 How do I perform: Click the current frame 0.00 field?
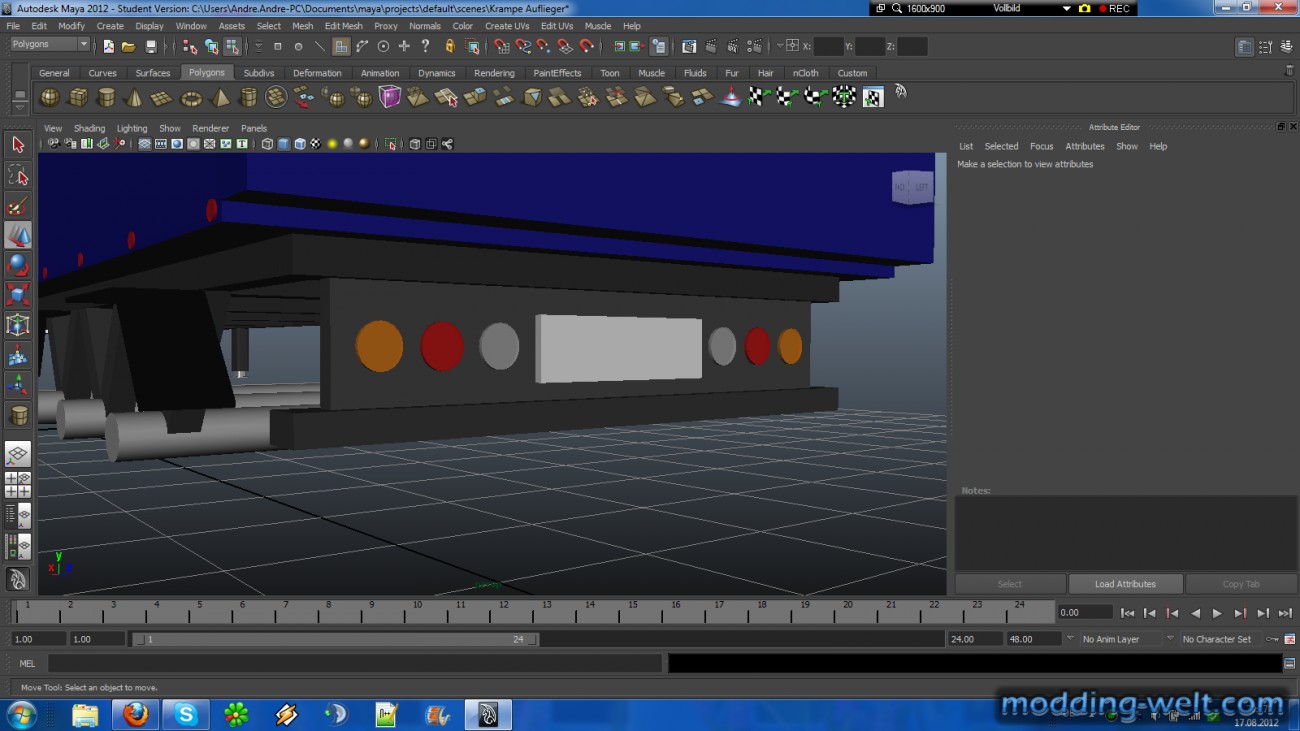[x=1085, y=612]
